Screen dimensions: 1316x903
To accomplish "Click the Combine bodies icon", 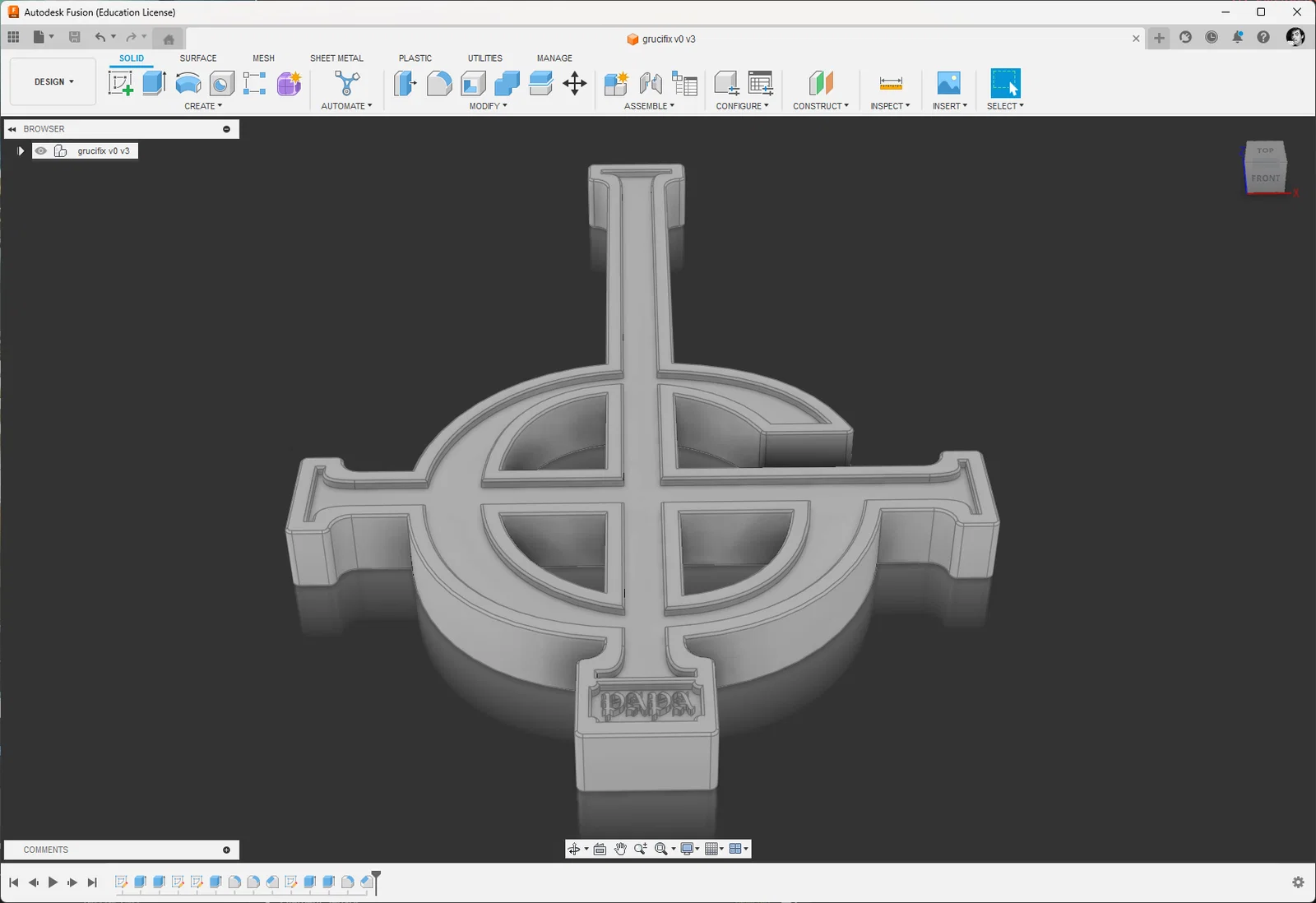I will (507, 83).
